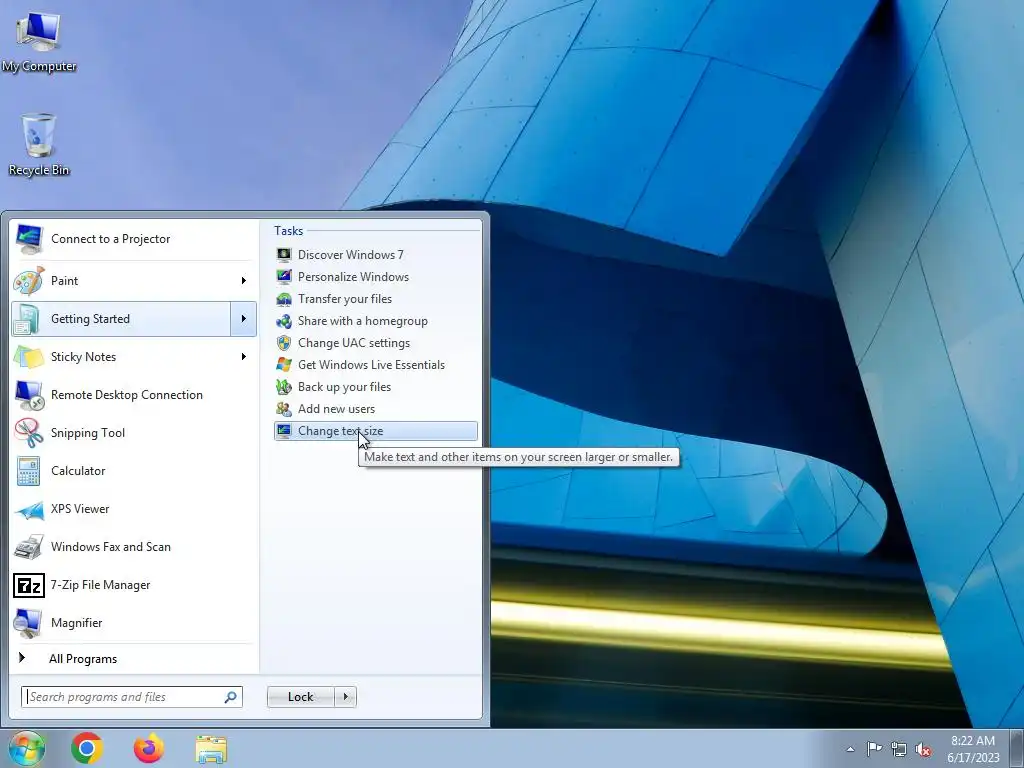Click the Lock button

click(301, 697)
